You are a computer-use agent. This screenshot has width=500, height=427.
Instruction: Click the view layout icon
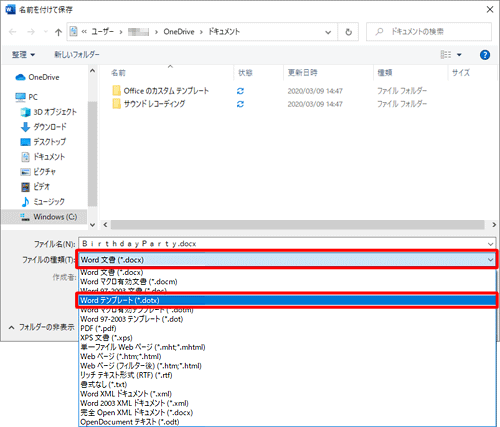point(446,54)
